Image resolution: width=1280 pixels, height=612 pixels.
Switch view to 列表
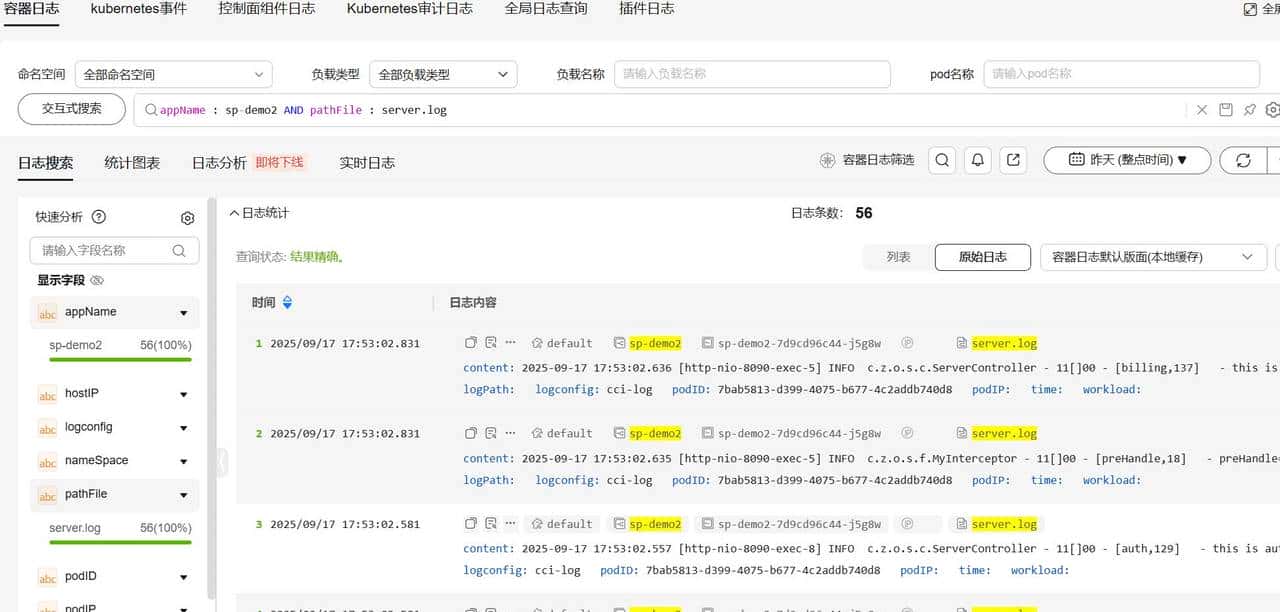pyautogui.click(x=897, y=257)
